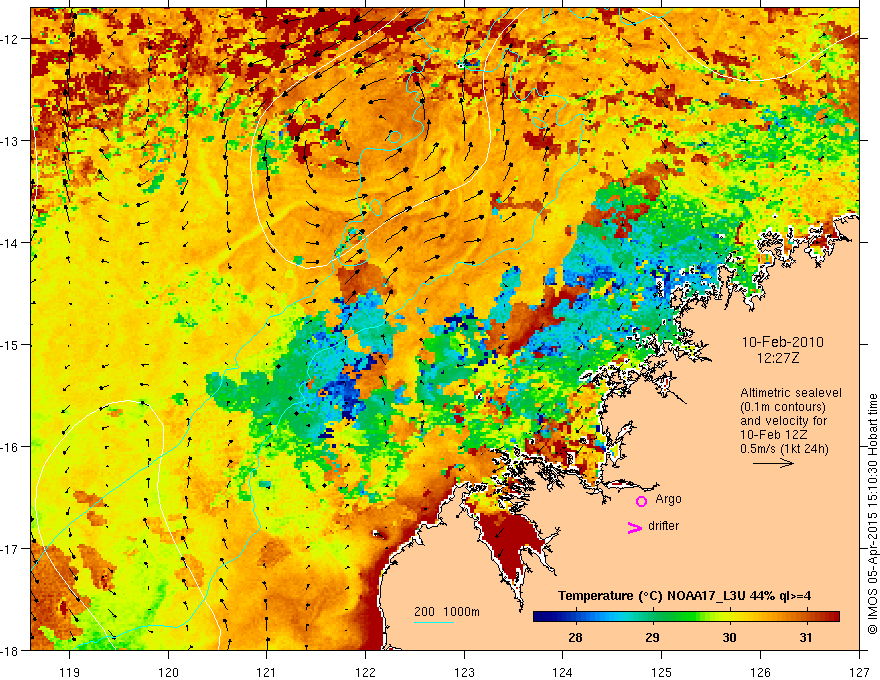
Task: Click the magenta drifter arrow symbol
Action: tap(635, 527)
